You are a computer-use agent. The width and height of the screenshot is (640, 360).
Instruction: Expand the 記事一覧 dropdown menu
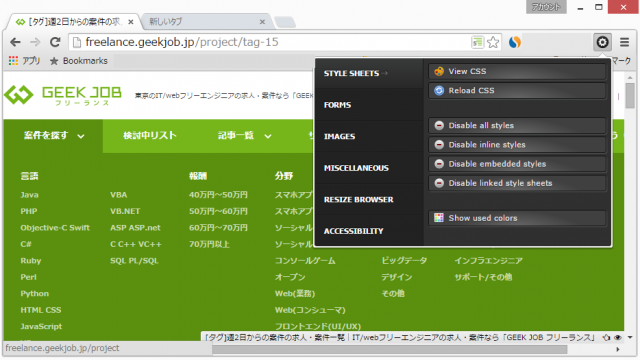(244, 136)
